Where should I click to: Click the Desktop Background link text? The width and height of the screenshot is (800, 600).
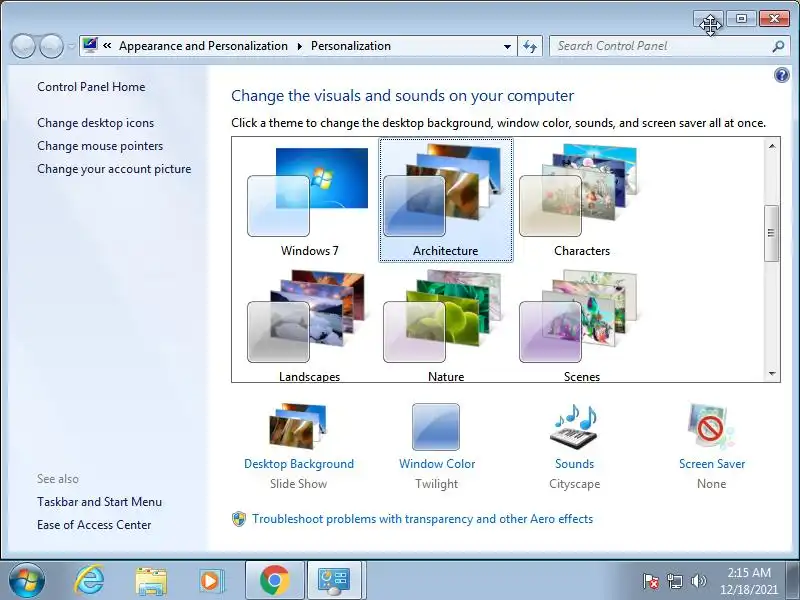(299, 464)
